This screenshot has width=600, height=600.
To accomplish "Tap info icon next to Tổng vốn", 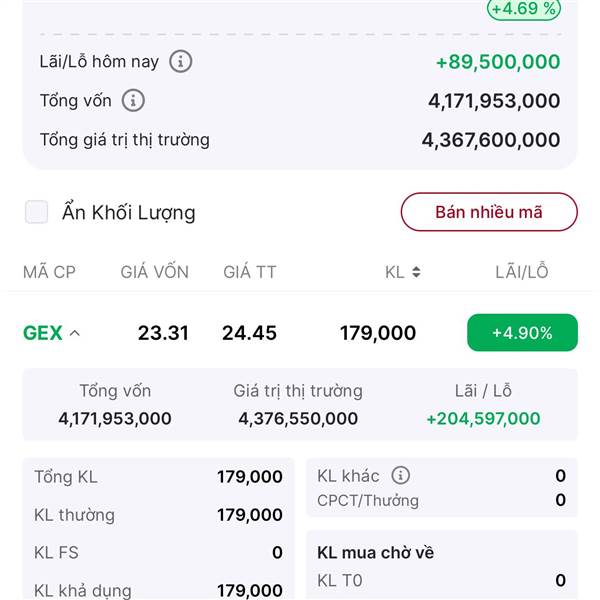I will click(x=133, y=101).
